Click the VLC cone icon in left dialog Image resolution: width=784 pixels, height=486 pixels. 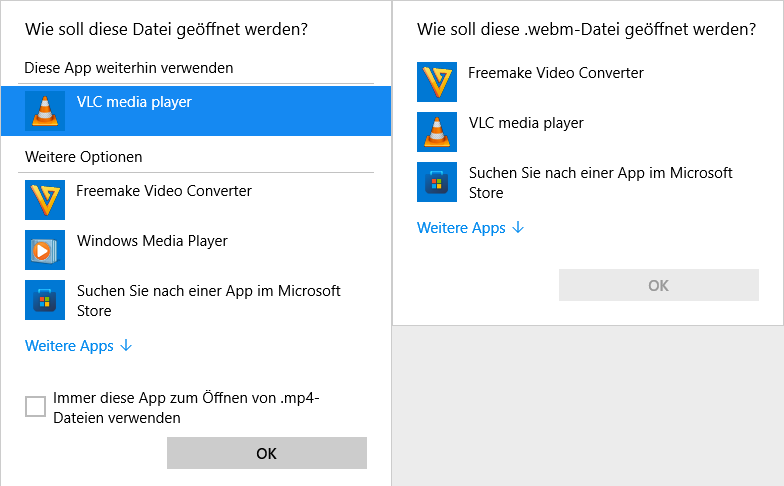point(45,111)
